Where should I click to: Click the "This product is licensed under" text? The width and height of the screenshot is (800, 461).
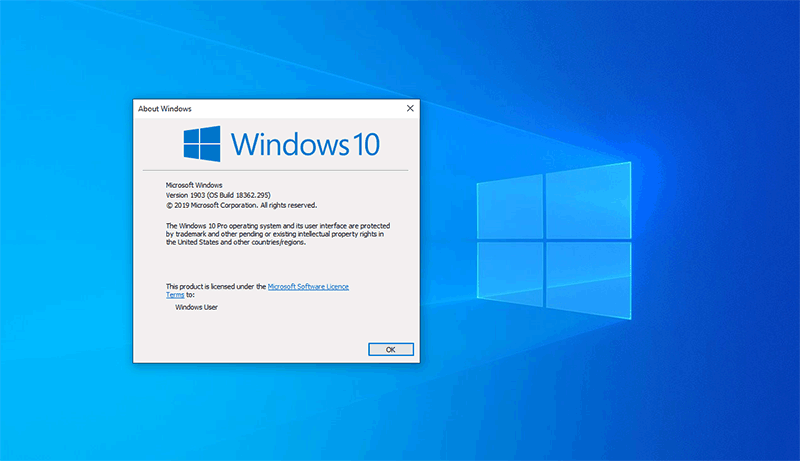215,286
